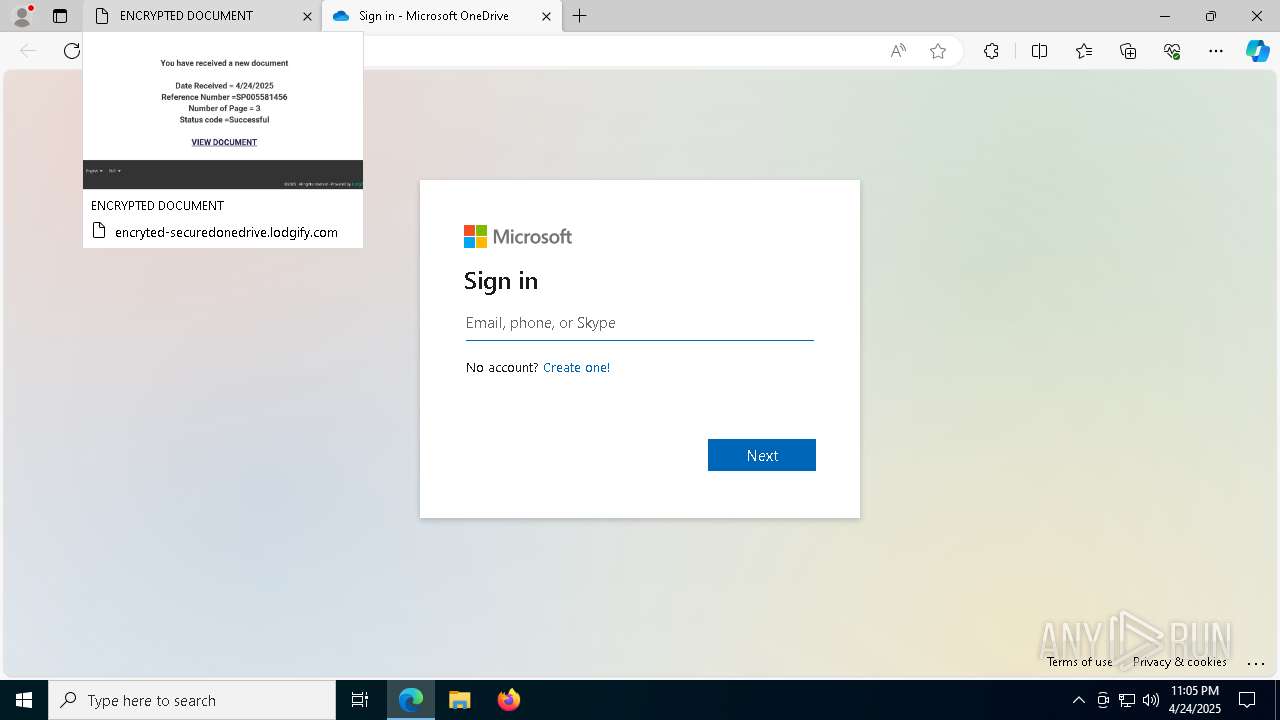Restore down the Edge window

(x=1211, y=16)
